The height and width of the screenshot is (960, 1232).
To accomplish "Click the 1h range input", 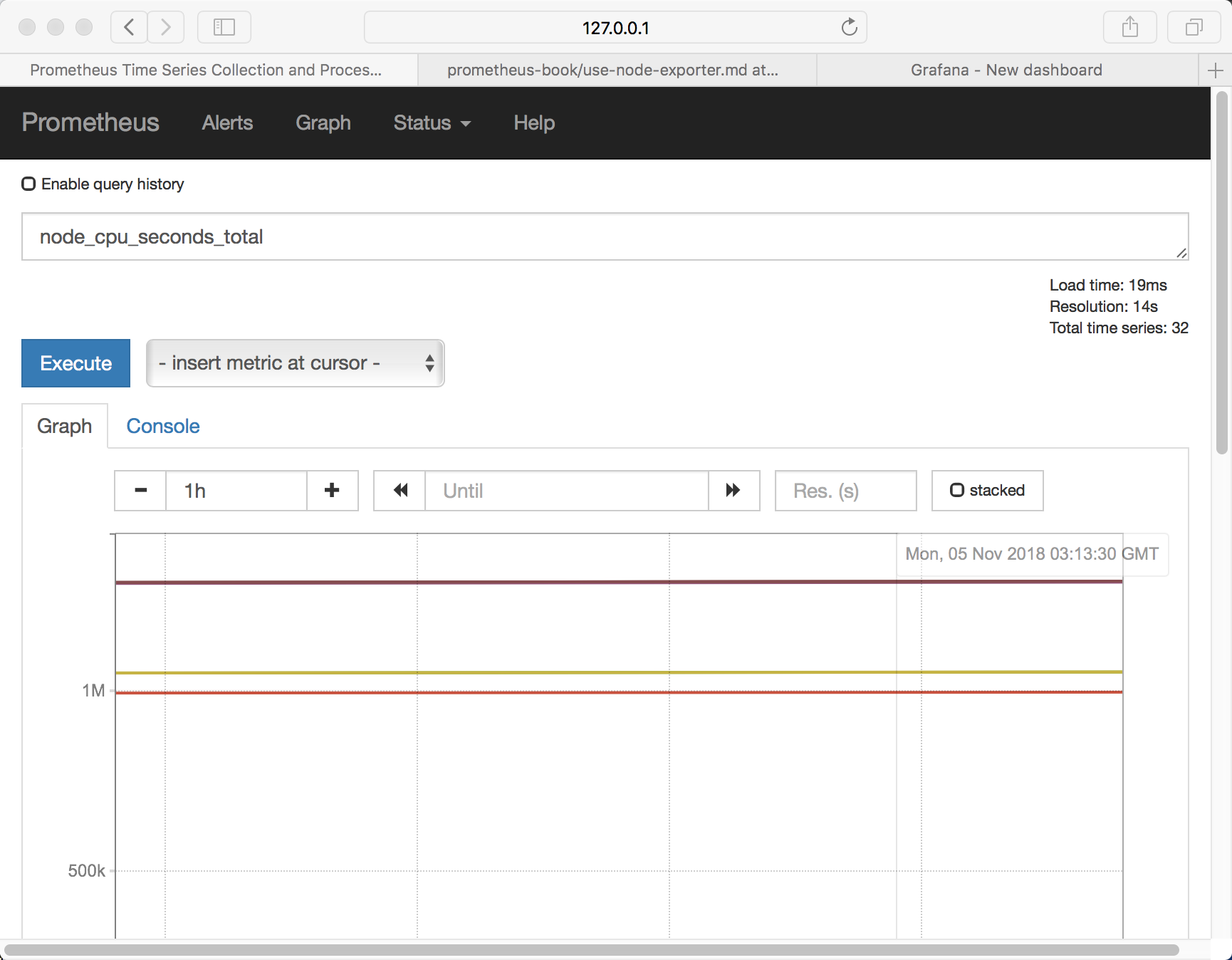I will click(236, 491).
